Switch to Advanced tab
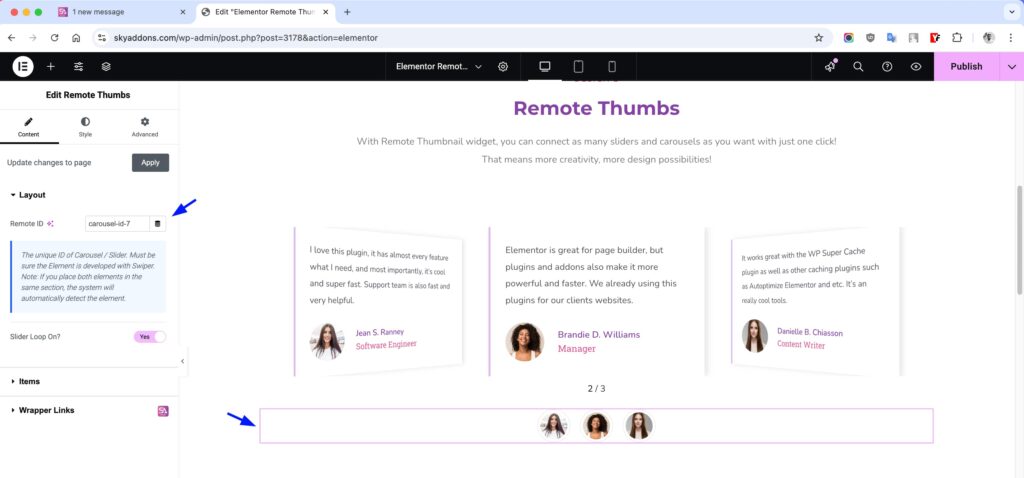Screen dimensions: 1024x478 click(145, 127)
